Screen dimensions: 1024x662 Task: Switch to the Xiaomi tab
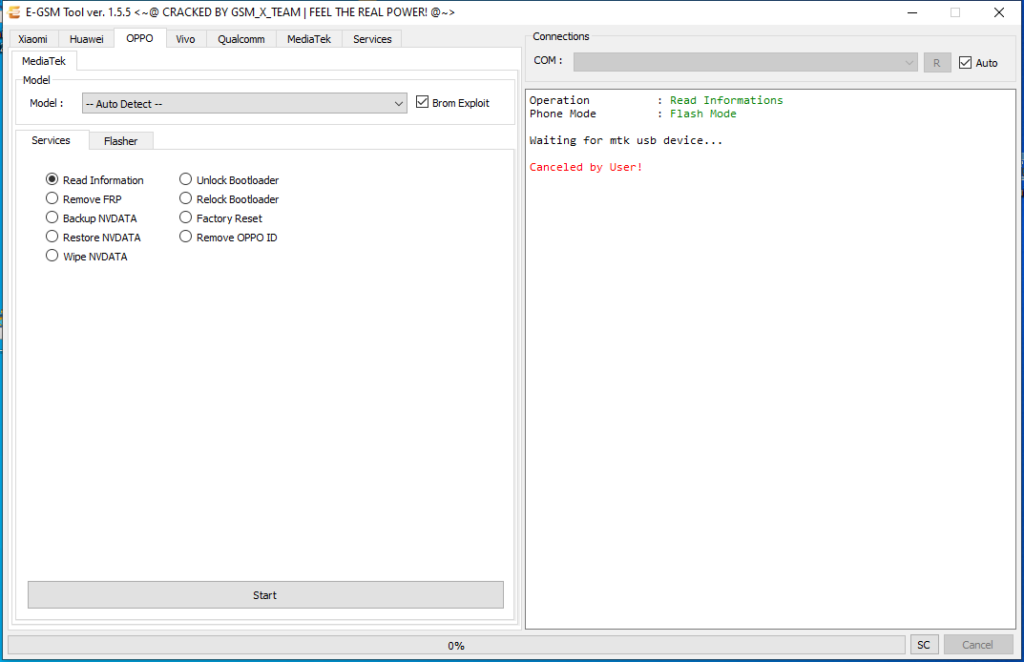point(32,38)
